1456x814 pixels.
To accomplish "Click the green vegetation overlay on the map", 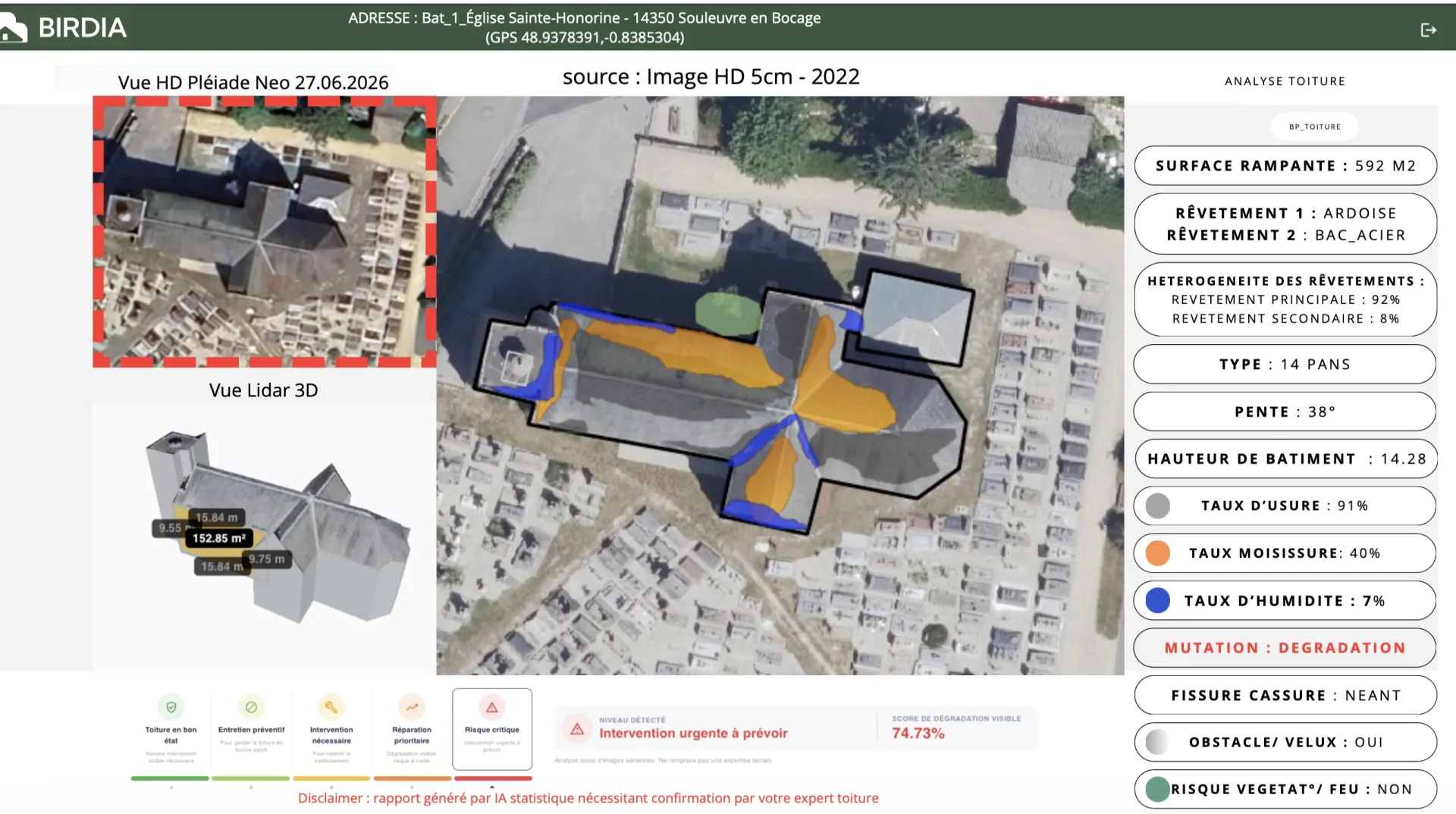I will [728, 314].
